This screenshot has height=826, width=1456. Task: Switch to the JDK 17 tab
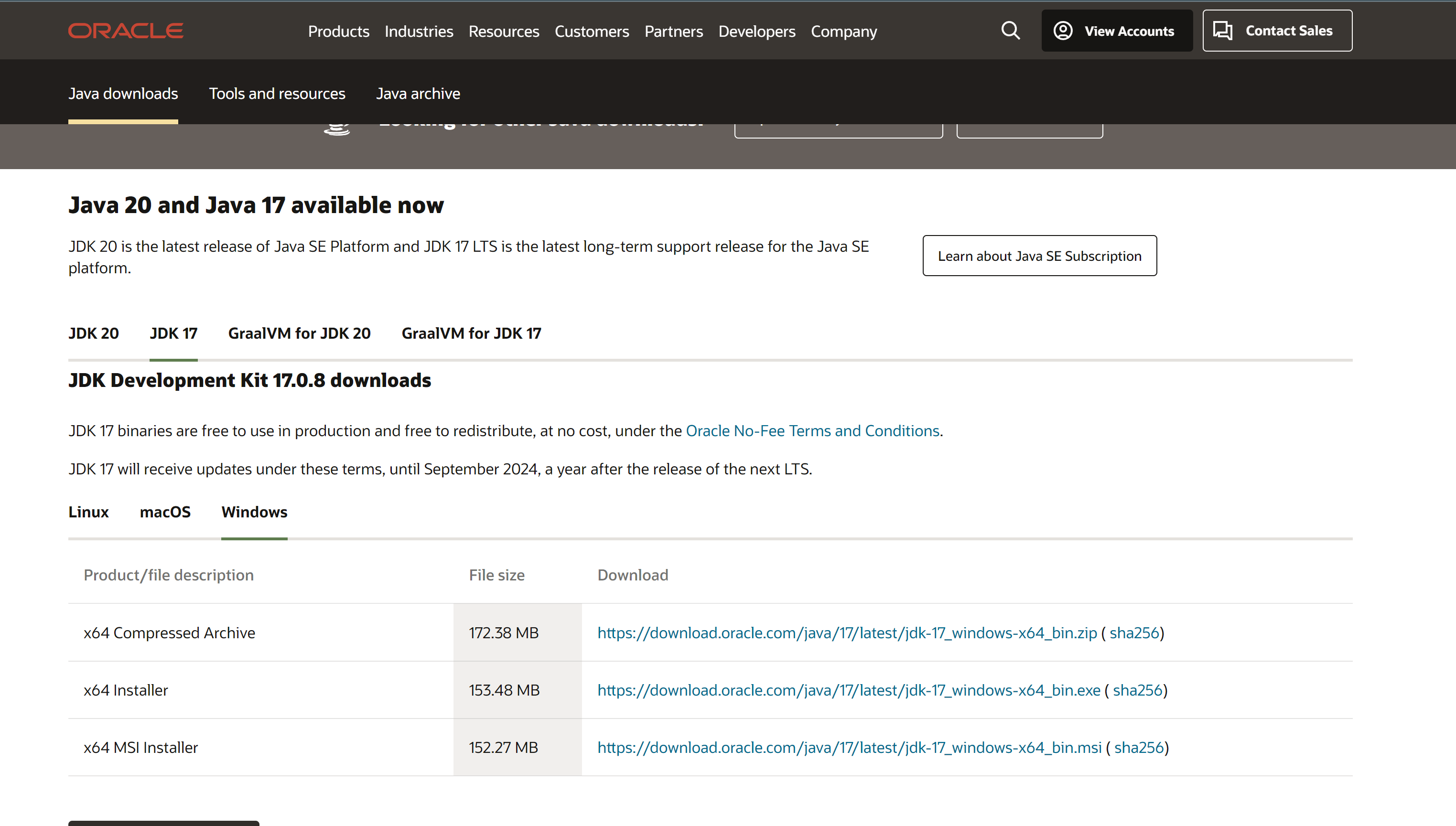[x=173, y=333]
